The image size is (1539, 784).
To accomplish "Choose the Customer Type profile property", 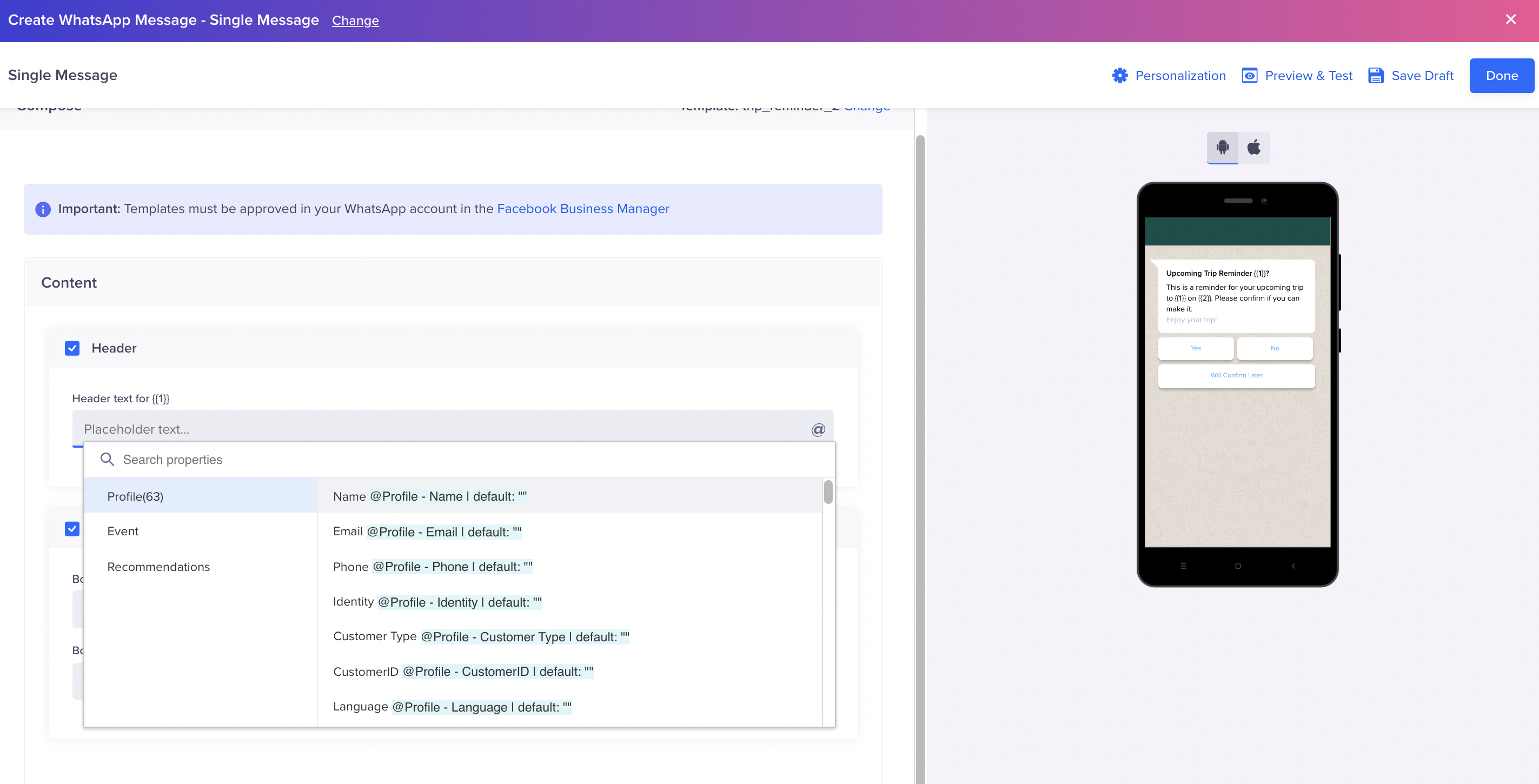I will coord(481,636).
